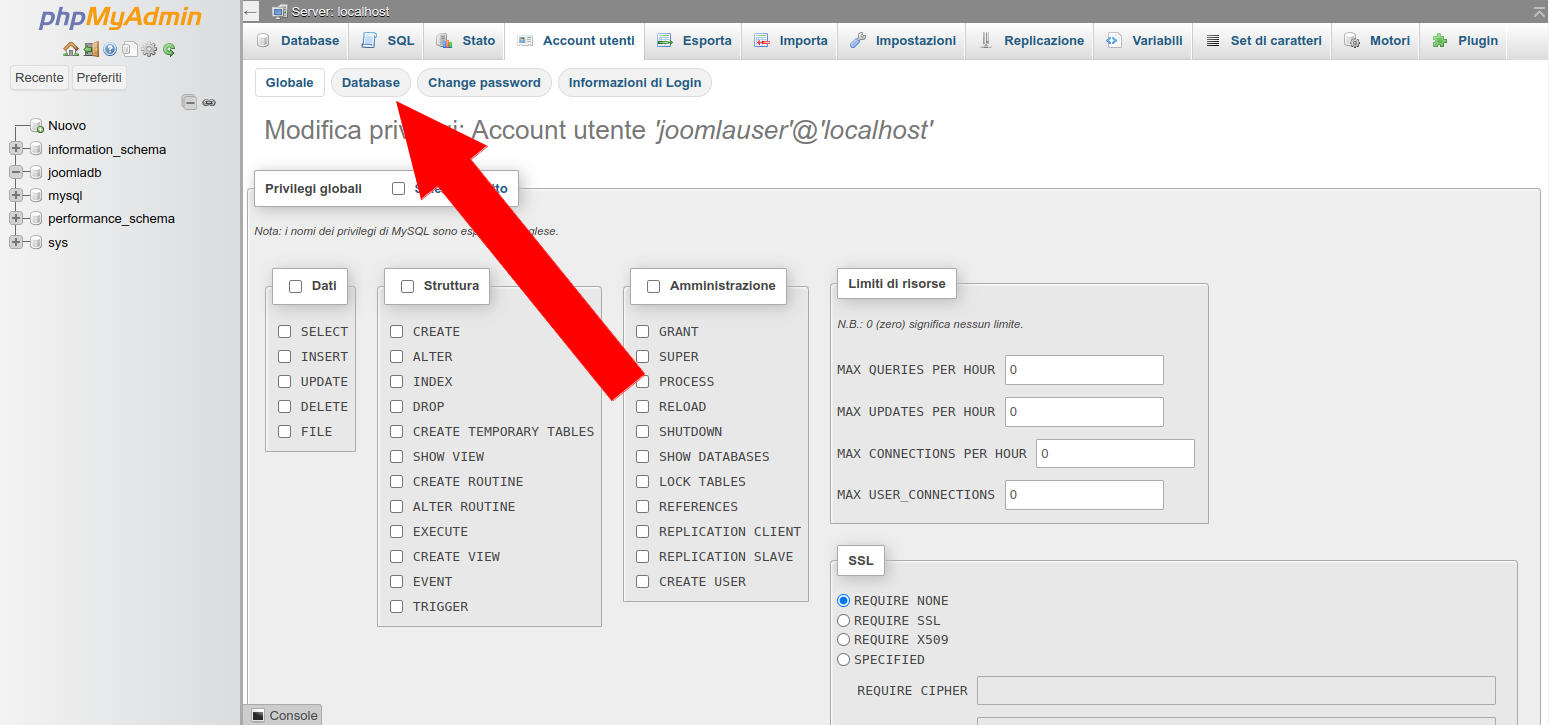This screenshot has width=1549, height=725.
Task: Expand the sys tree node
Action: pos(15,242)
